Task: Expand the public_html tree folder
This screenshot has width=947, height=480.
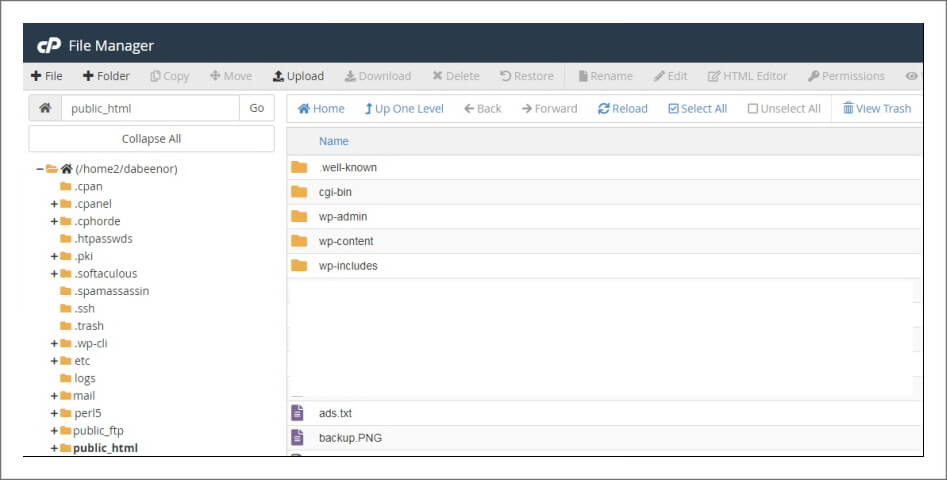Action: click(x=54, y=448)
